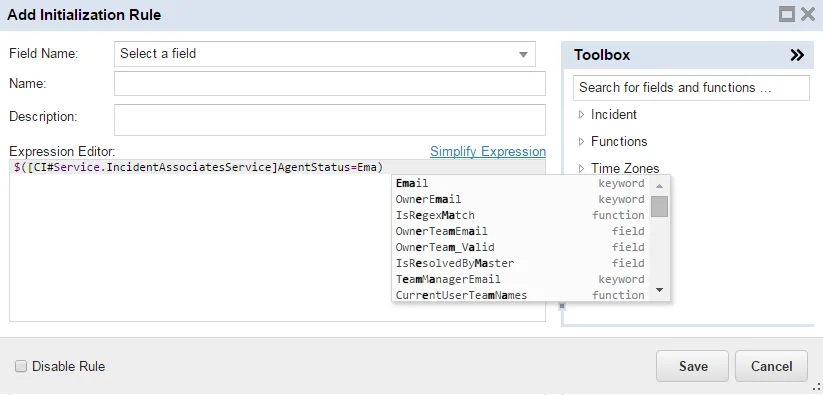Image resolution: width=823 pixels, height=395 pixels.
Task: Focus the Description input field
Action: click(x=330, y=120)
